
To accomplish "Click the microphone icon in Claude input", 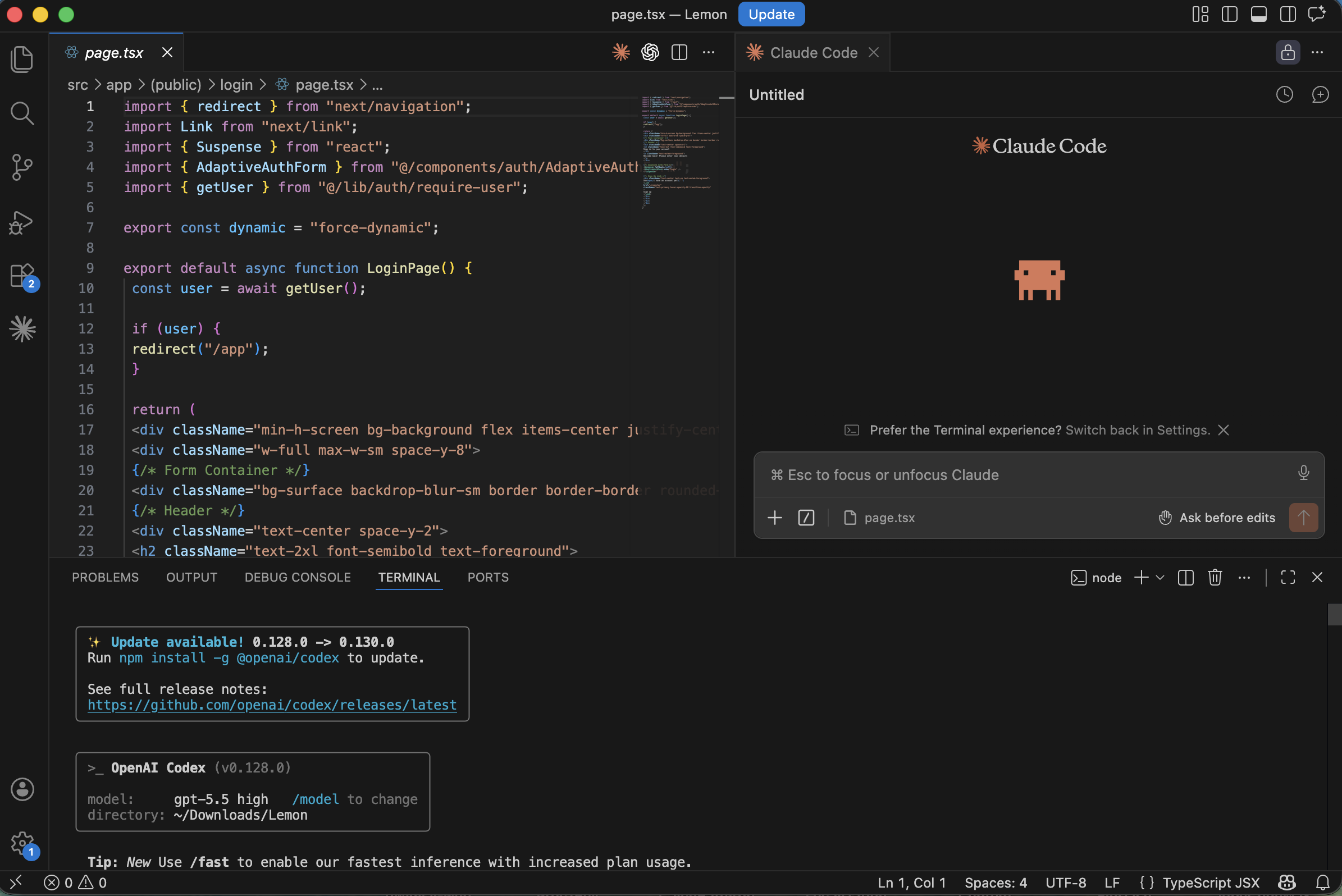I will [1303, 473].
